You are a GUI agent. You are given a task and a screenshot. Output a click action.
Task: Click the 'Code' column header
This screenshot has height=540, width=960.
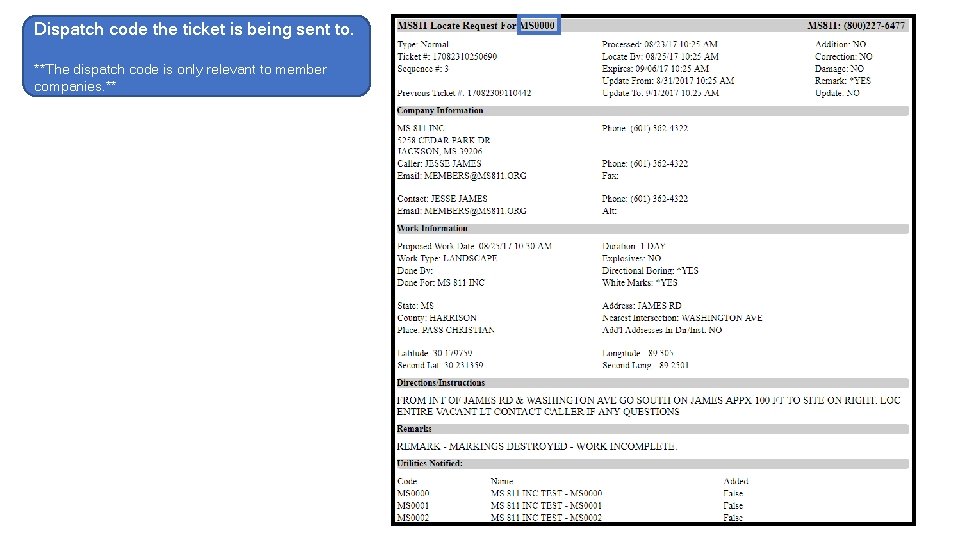coord(407,481)
